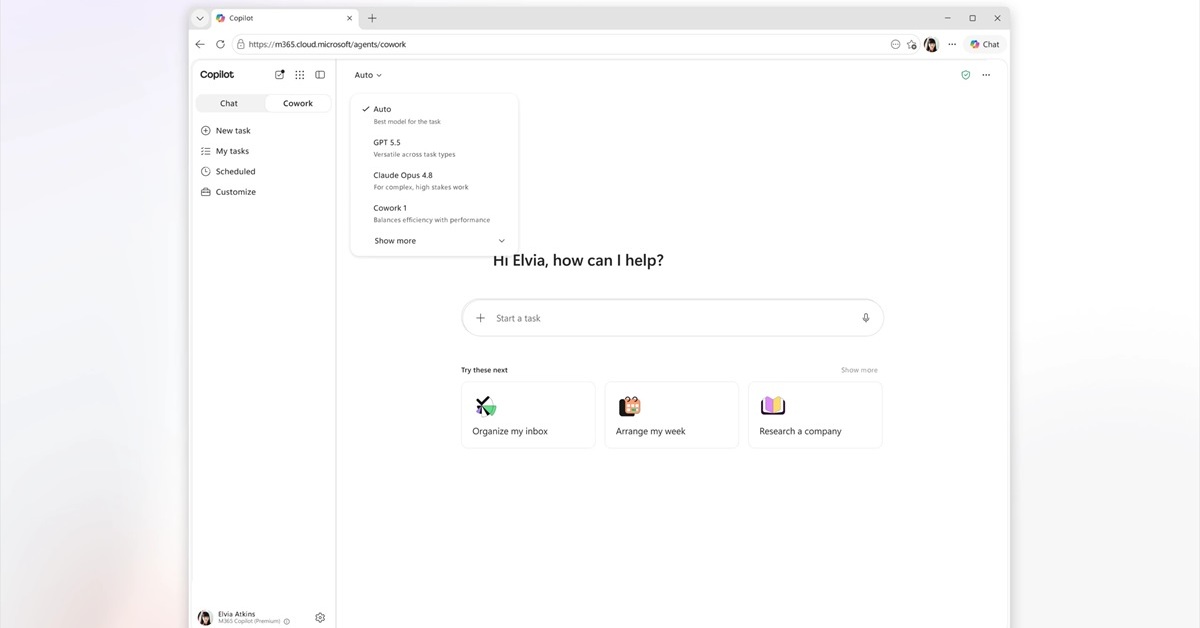The width and height of the screenshot is (1200, 628).
Task: Click the Try these next label
Action: coord(484,370)
